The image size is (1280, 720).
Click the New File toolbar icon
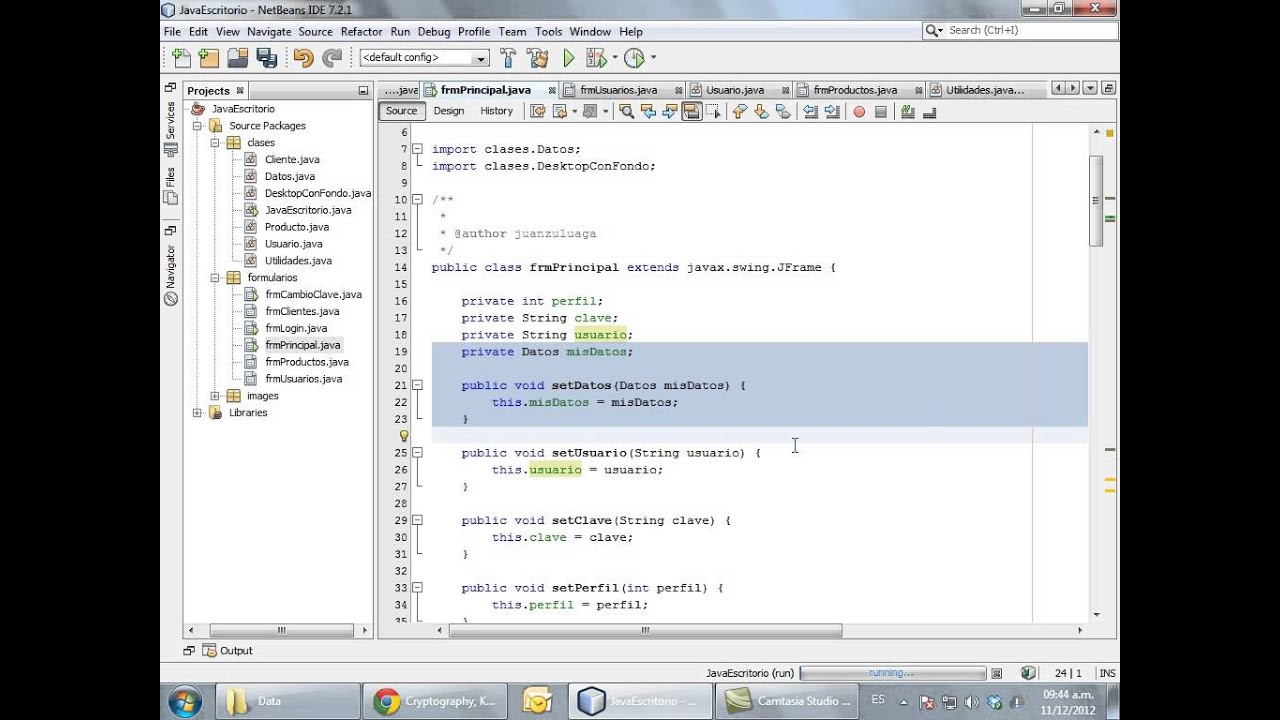click(181, 58)
